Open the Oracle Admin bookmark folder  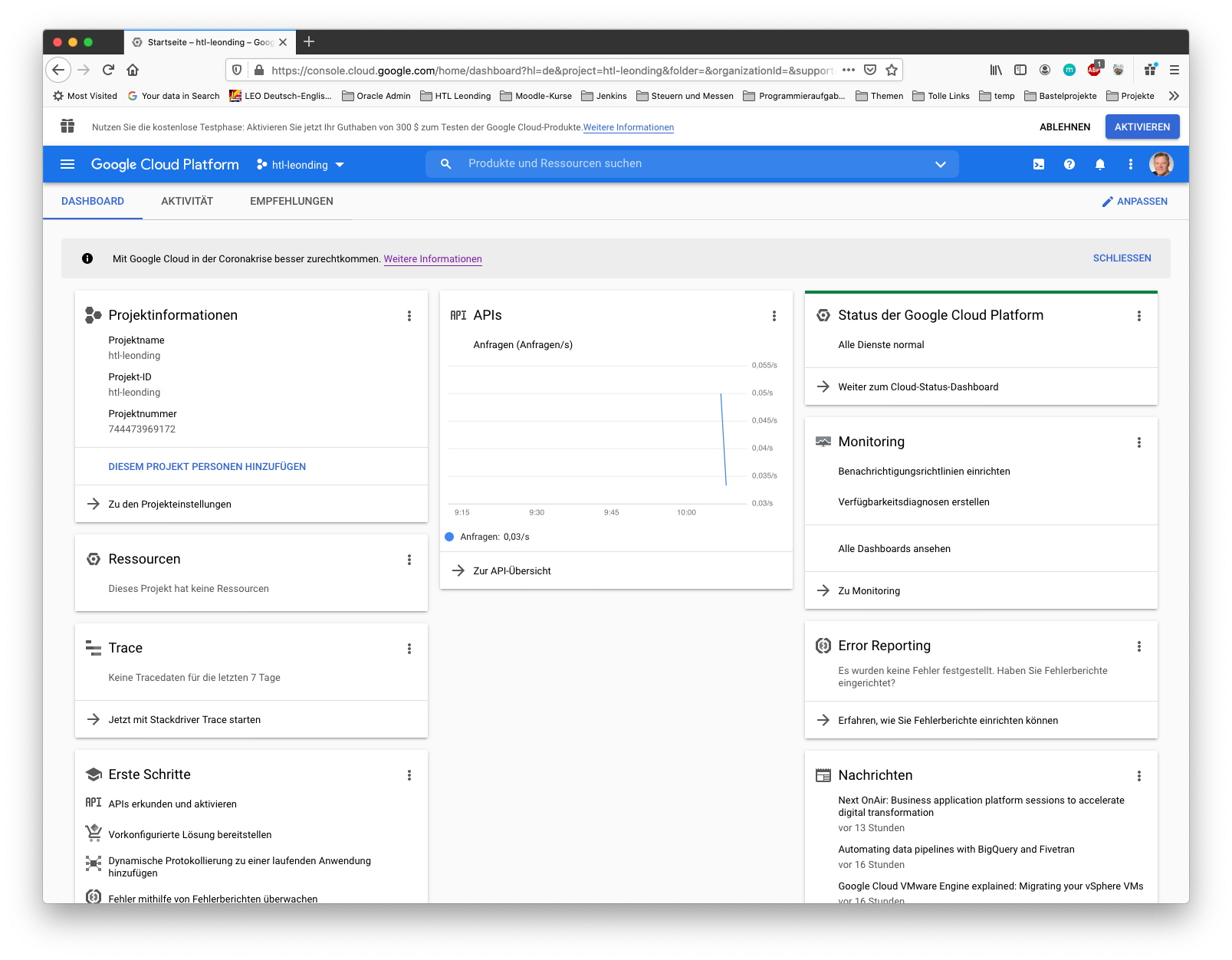376,96
